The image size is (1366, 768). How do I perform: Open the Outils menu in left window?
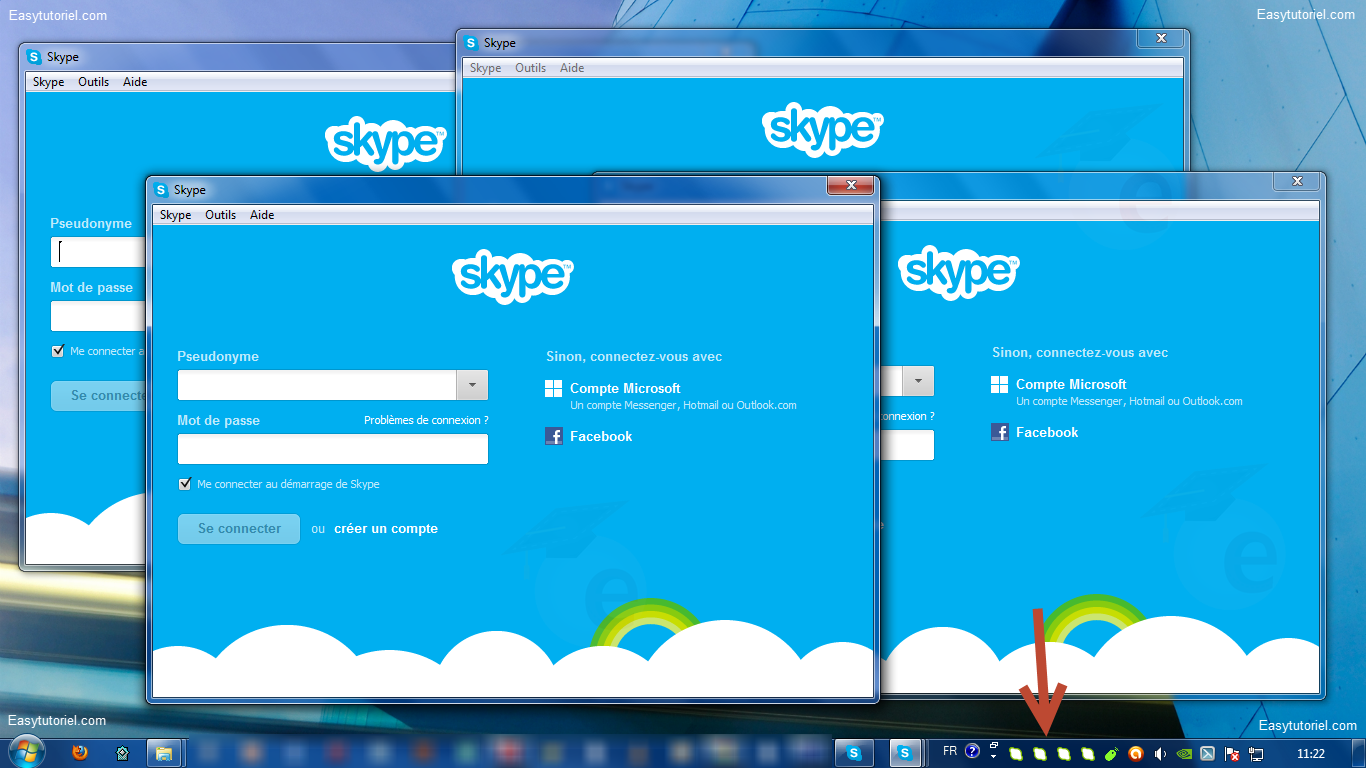[94, 82]
